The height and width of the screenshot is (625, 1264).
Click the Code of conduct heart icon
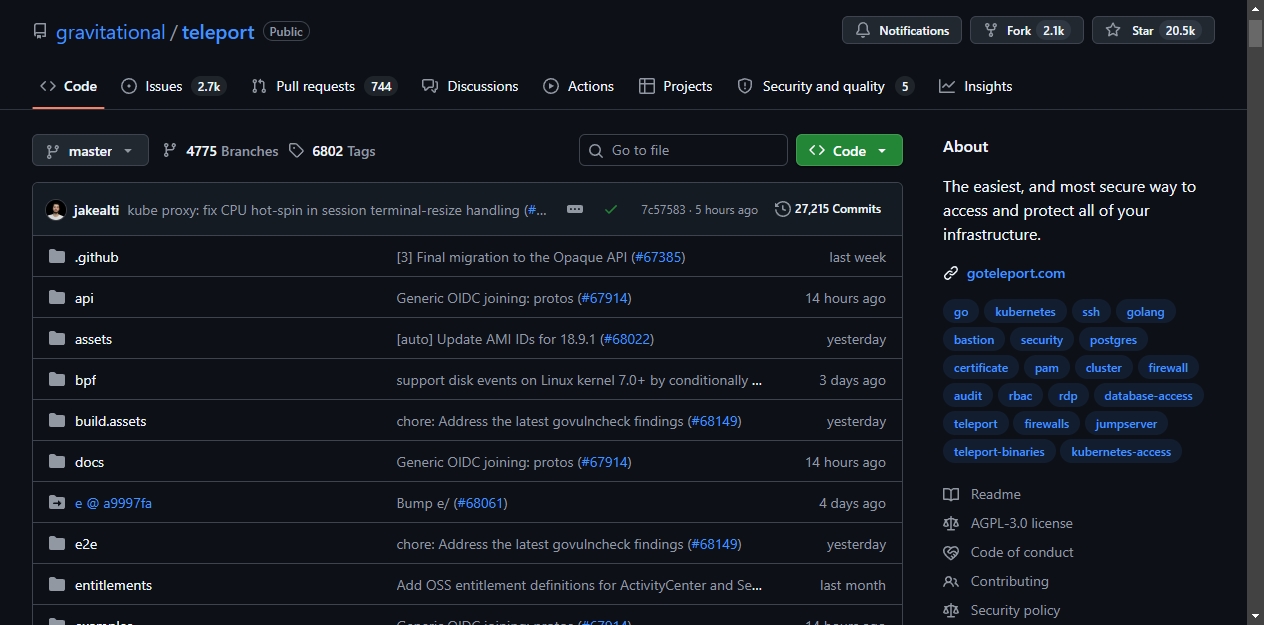(x=951, y=552)
